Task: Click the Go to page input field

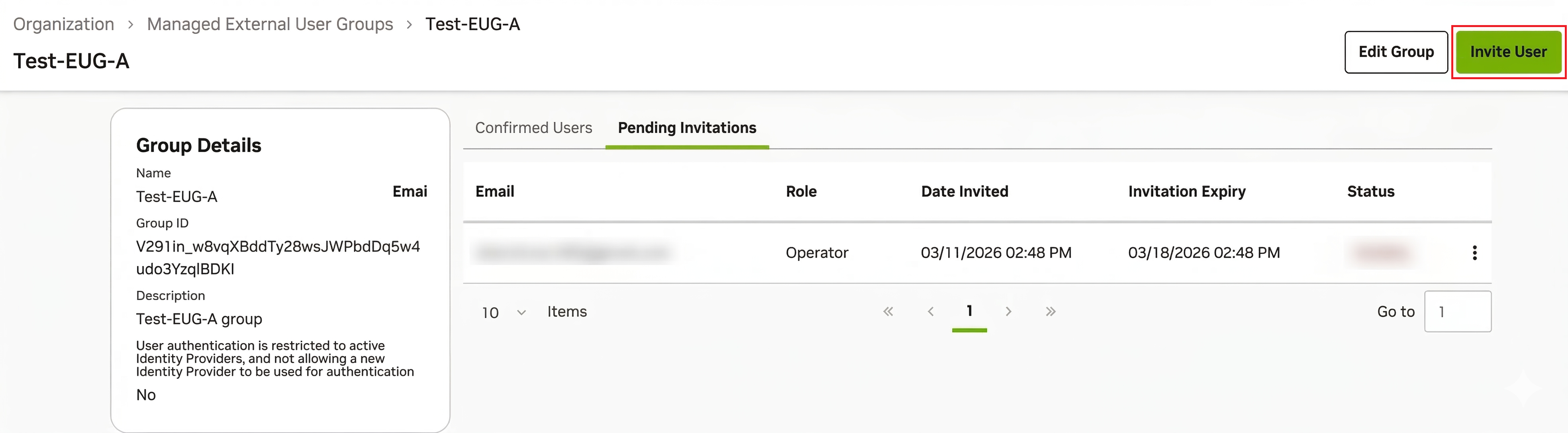Action: point(1458,311)
